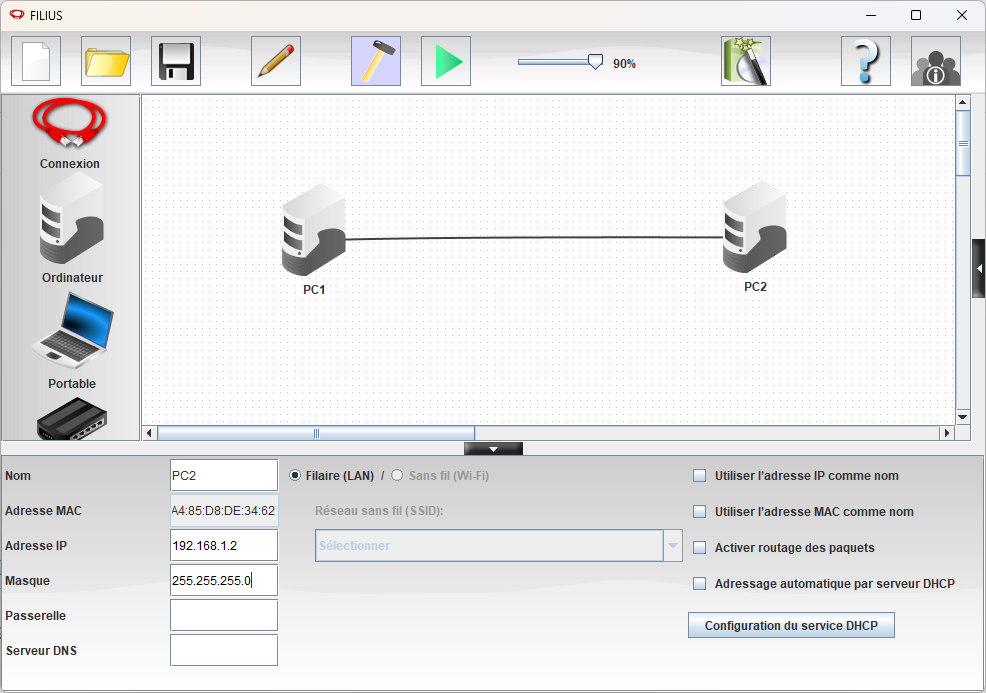Viewport: 986px width, 693px height.
Task: Create a new project with blank page icon
Action: 36,61
